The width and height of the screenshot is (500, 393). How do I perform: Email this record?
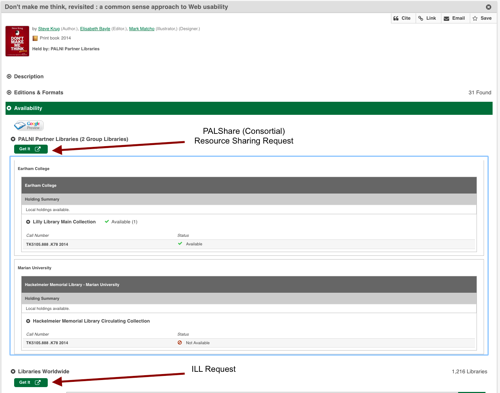[455, 18]
